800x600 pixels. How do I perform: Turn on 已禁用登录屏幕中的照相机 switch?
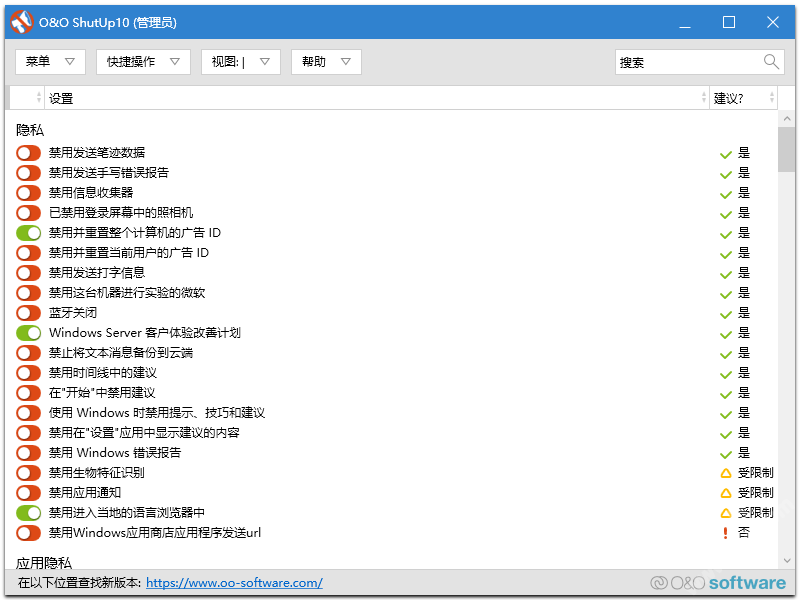coord(28,213)
